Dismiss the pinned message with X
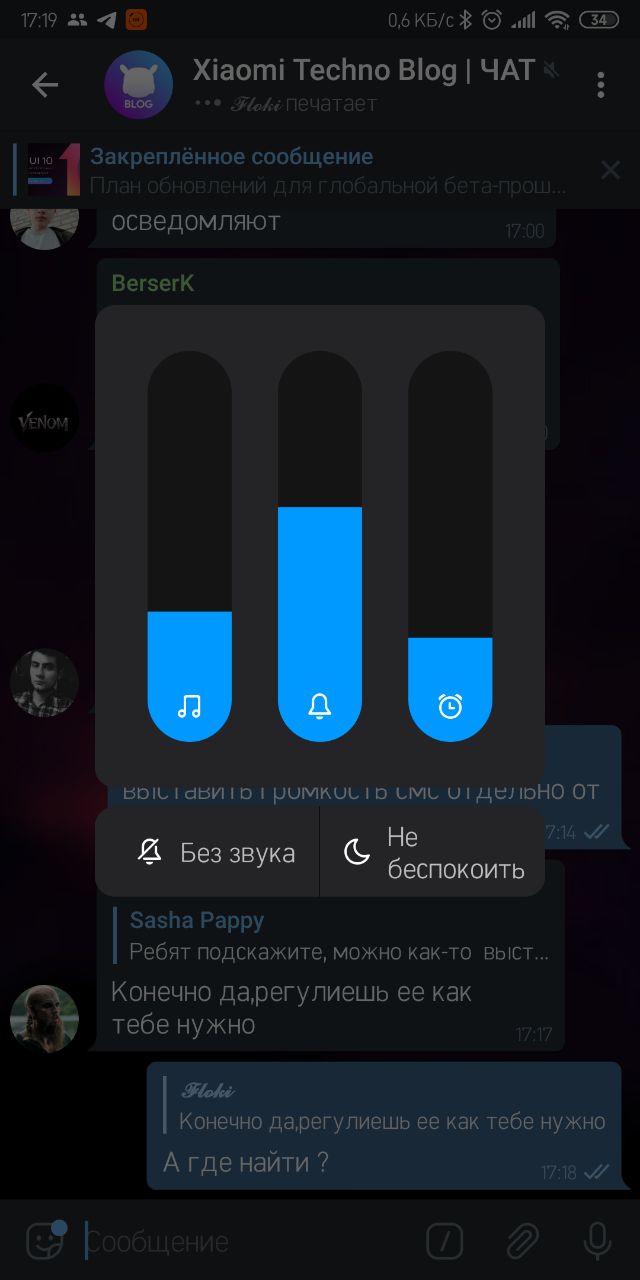 coord(610,170)
